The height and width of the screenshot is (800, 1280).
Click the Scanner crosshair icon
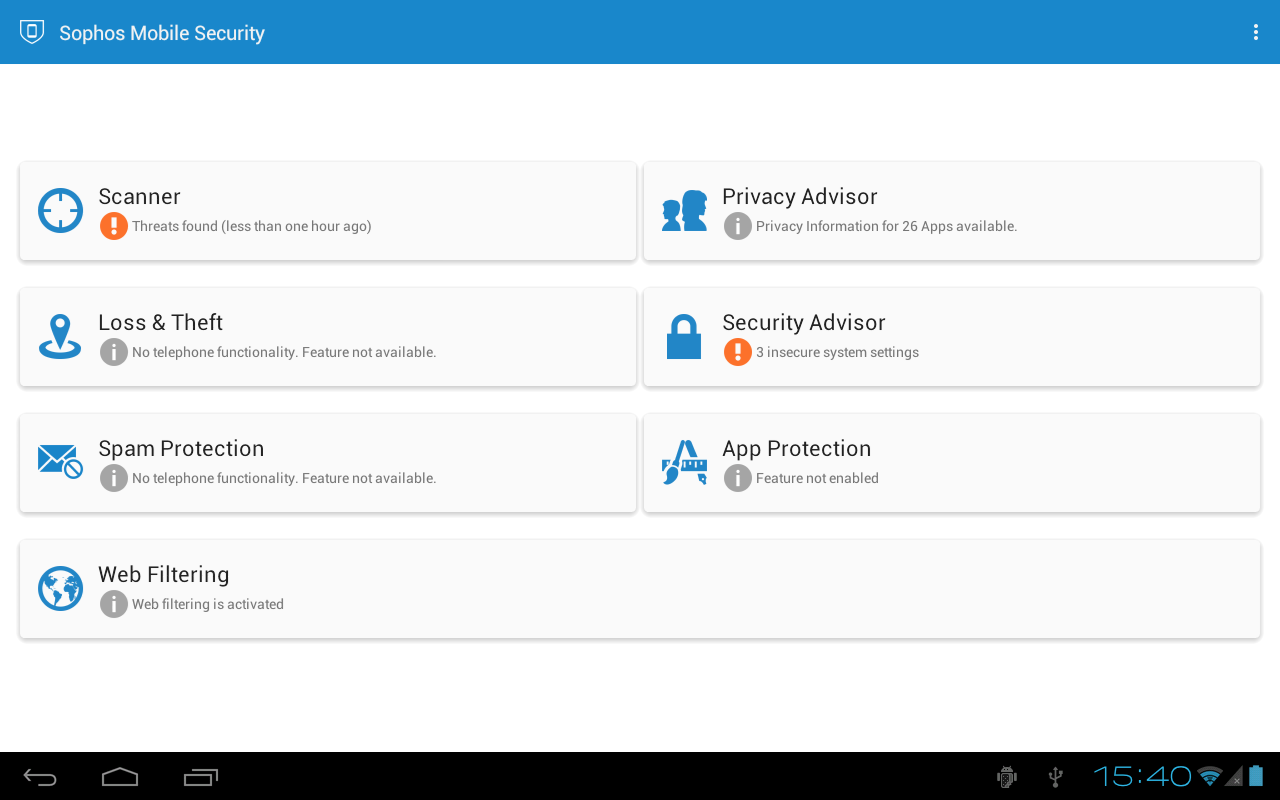(x=60, y=211)
